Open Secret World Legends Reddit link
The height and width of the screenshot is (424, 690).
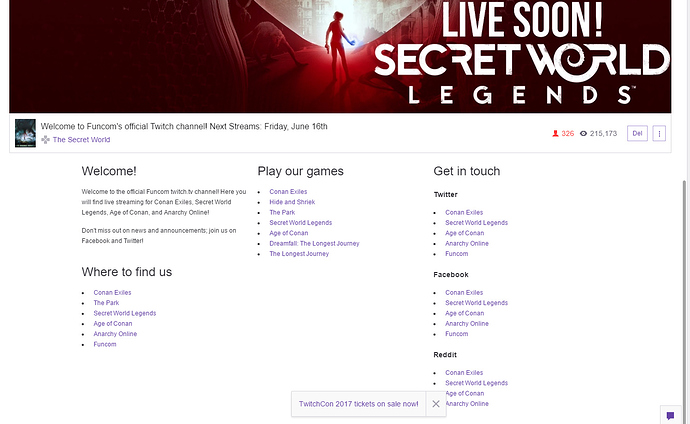click(476, 383)
